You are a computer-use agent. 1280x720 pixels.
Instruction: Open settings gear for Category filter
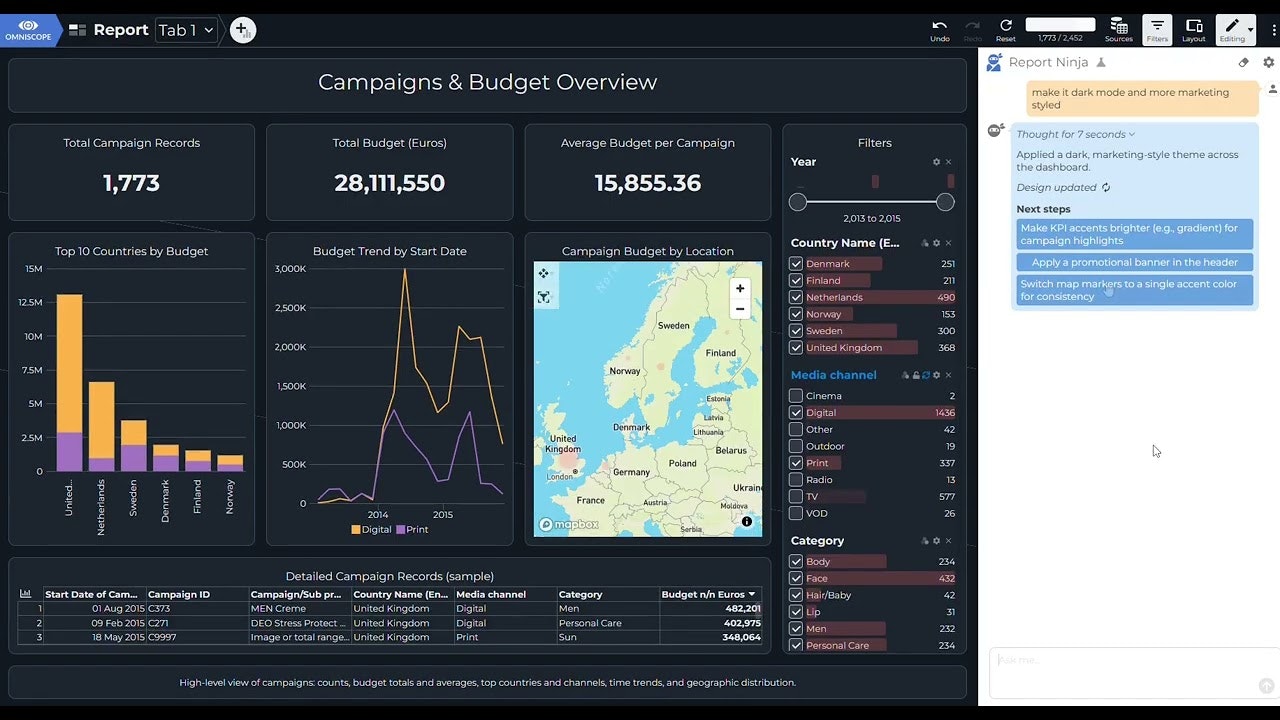tap(936, 541)
